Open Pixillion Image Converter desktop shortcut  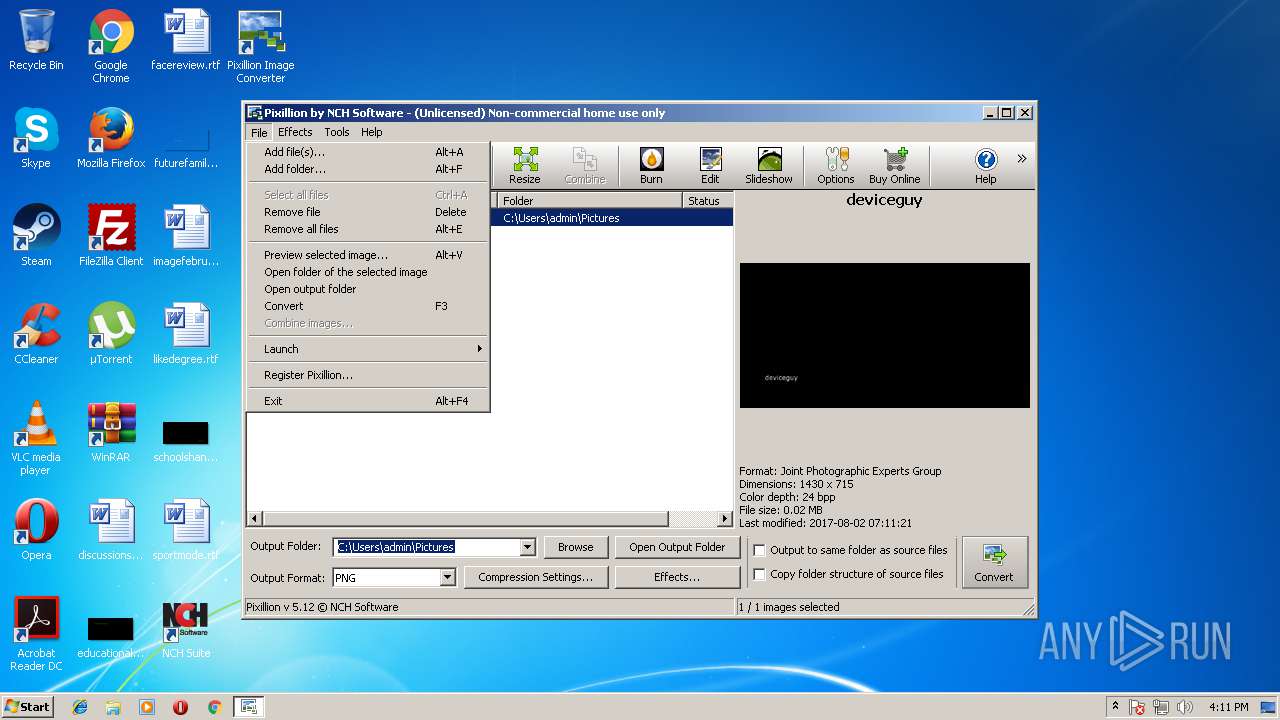point(261,47)
